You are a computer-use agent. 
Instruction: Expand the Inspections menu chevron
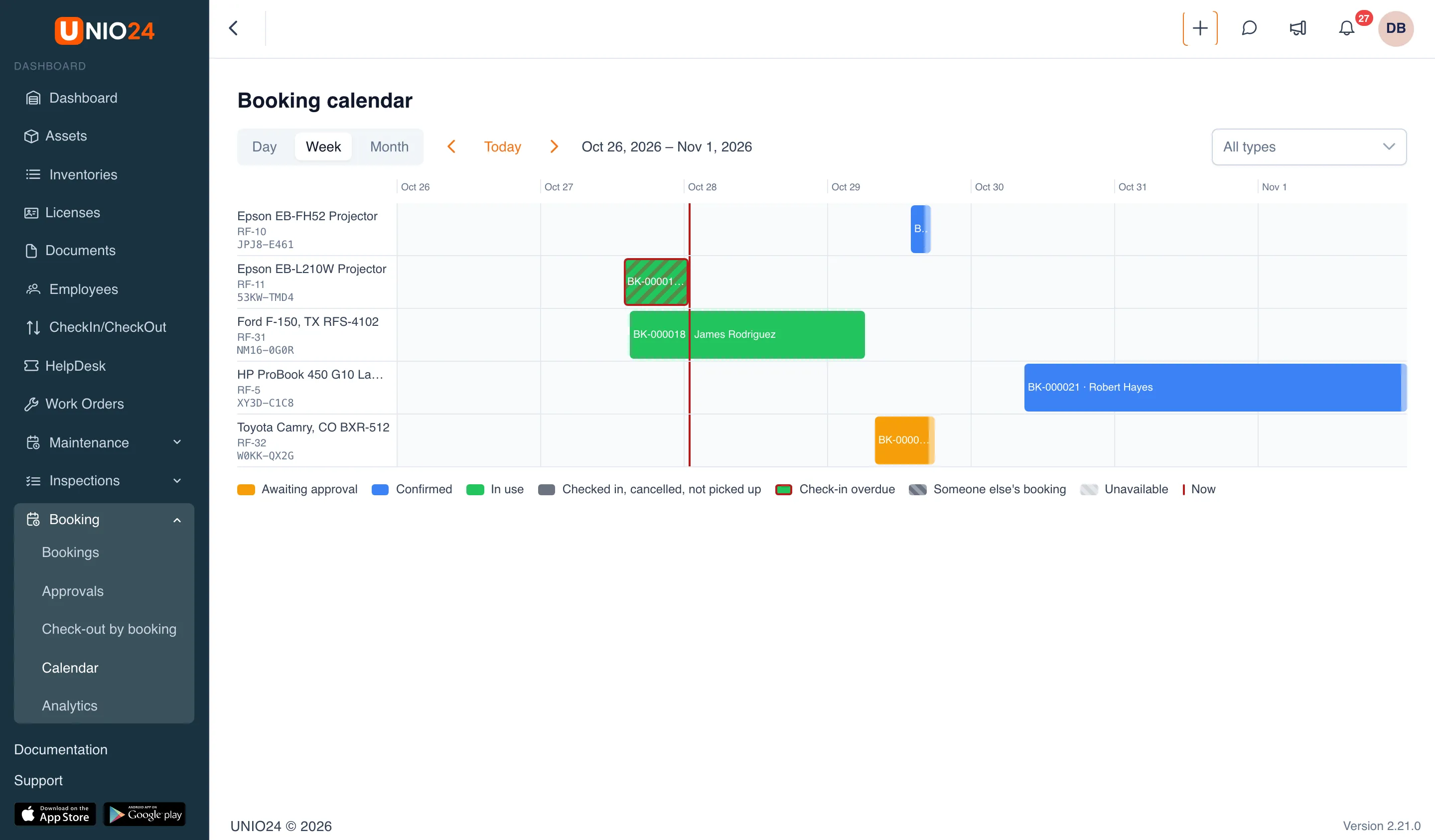pyautogui.click(x=177, y=481)
